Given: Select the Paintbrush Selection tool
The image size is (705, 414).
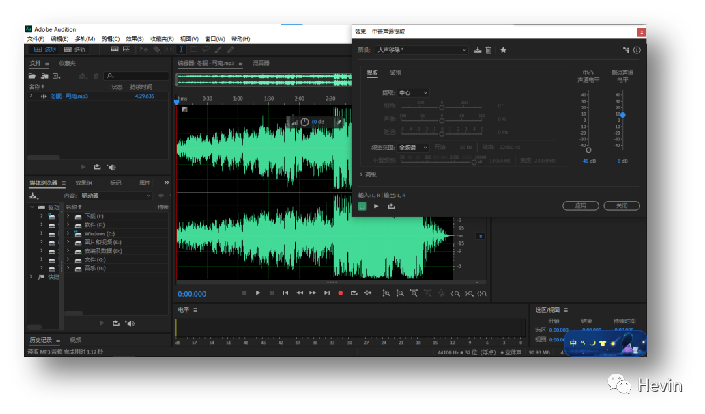Looking at the screenshot, I should pos(218,49).
